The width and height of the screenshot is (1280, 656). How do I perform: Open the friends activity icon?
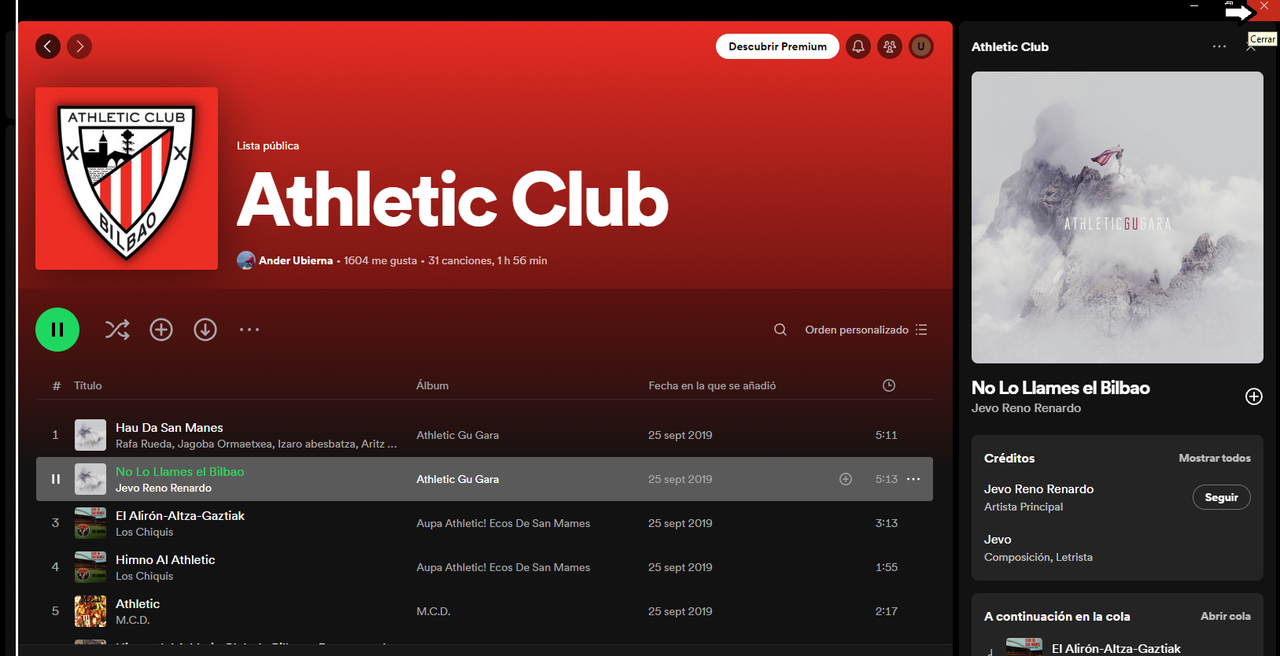coord(889,46)
